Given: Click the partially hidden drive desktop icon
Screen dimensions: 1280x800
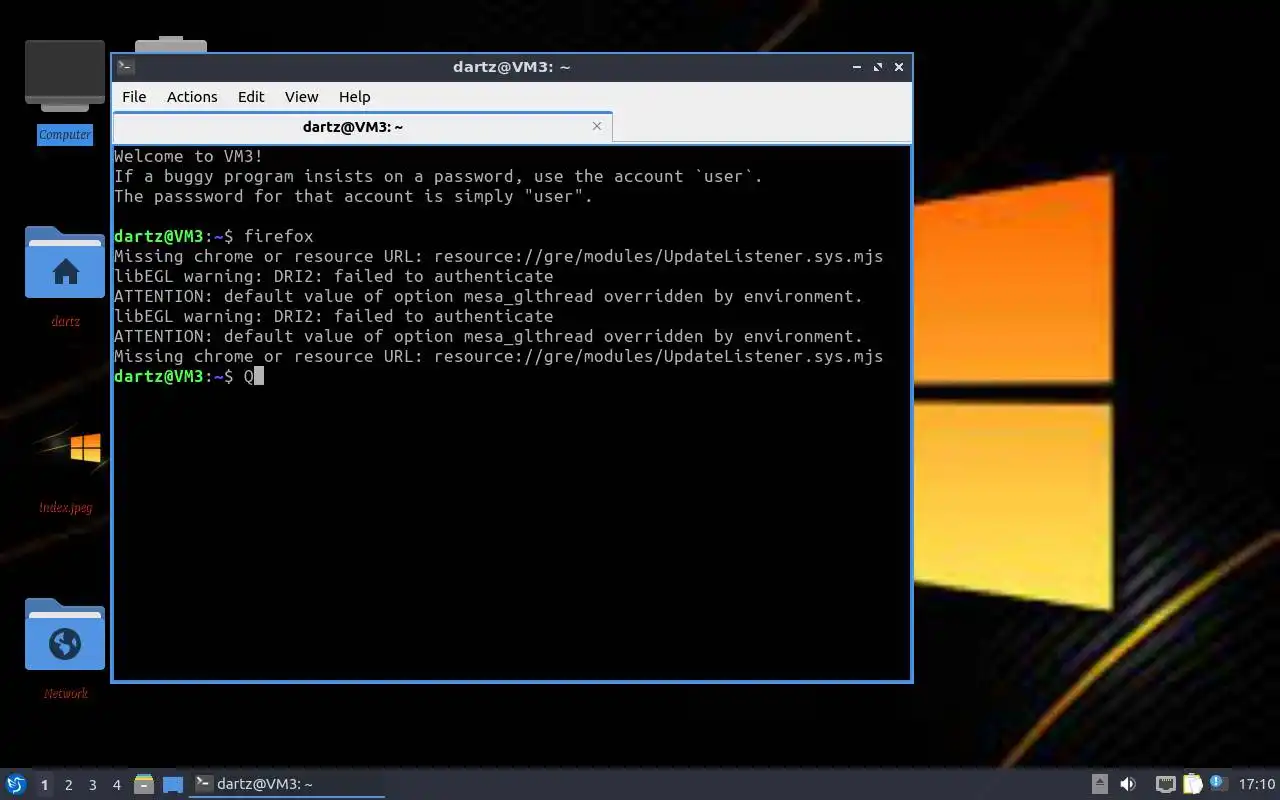Looking at the screenshot, I should [171, 45].
